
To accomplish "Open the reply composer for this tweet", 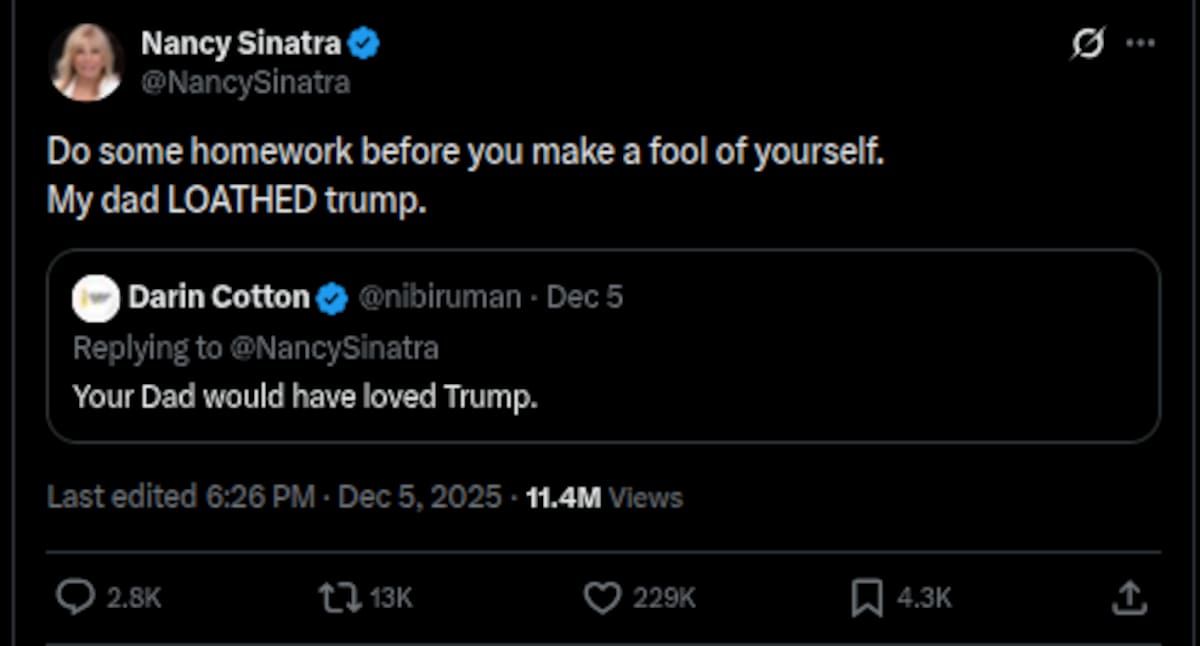I will pos(76,597).
